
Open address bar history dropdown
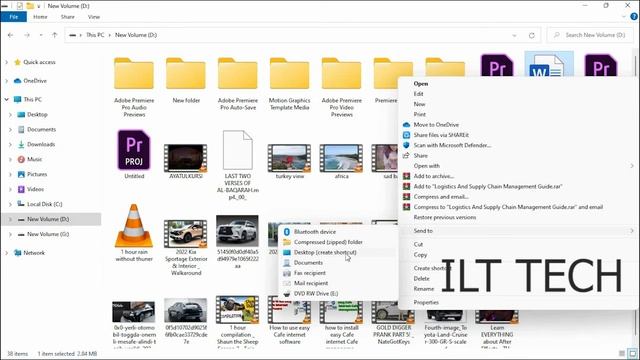[x=514, y=36]
